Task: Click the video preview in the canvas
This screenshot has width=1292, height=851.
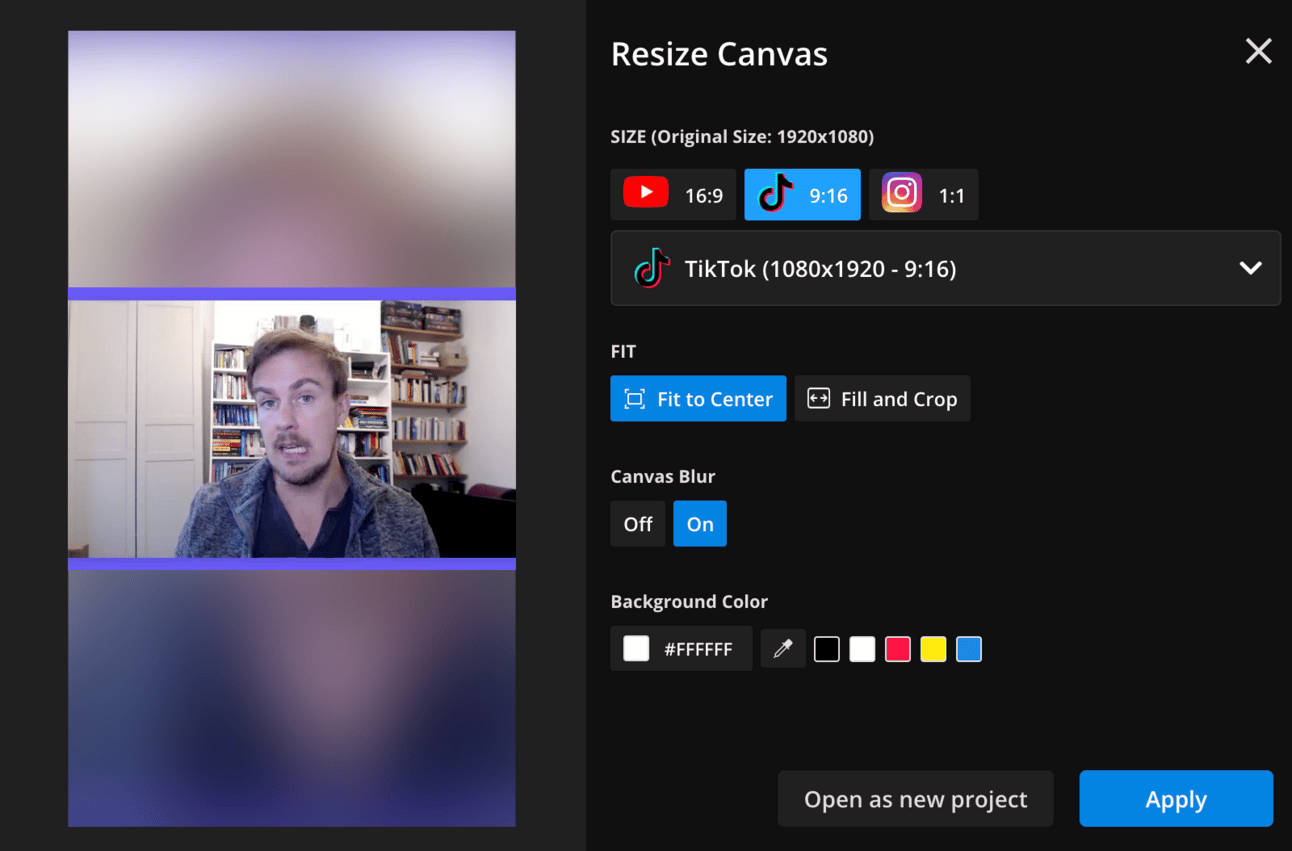Action: click(292, 429)
